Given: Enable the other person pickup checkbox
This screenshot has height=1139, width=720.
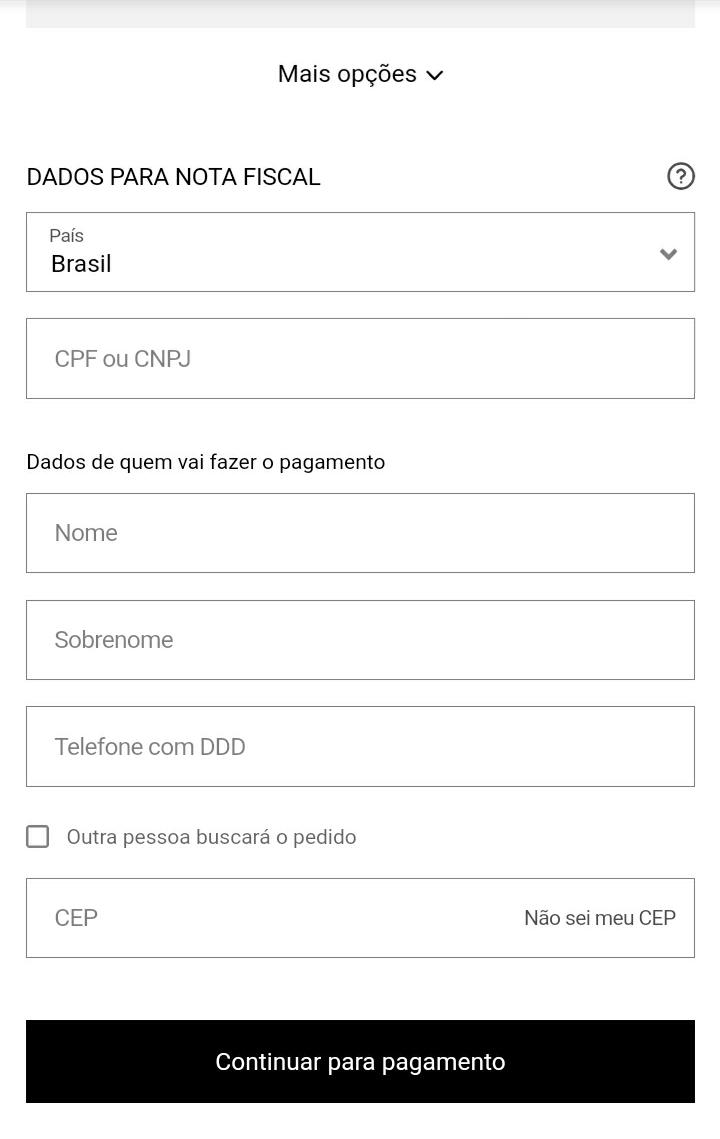Looking at the screenshot, I should point(38,837).
